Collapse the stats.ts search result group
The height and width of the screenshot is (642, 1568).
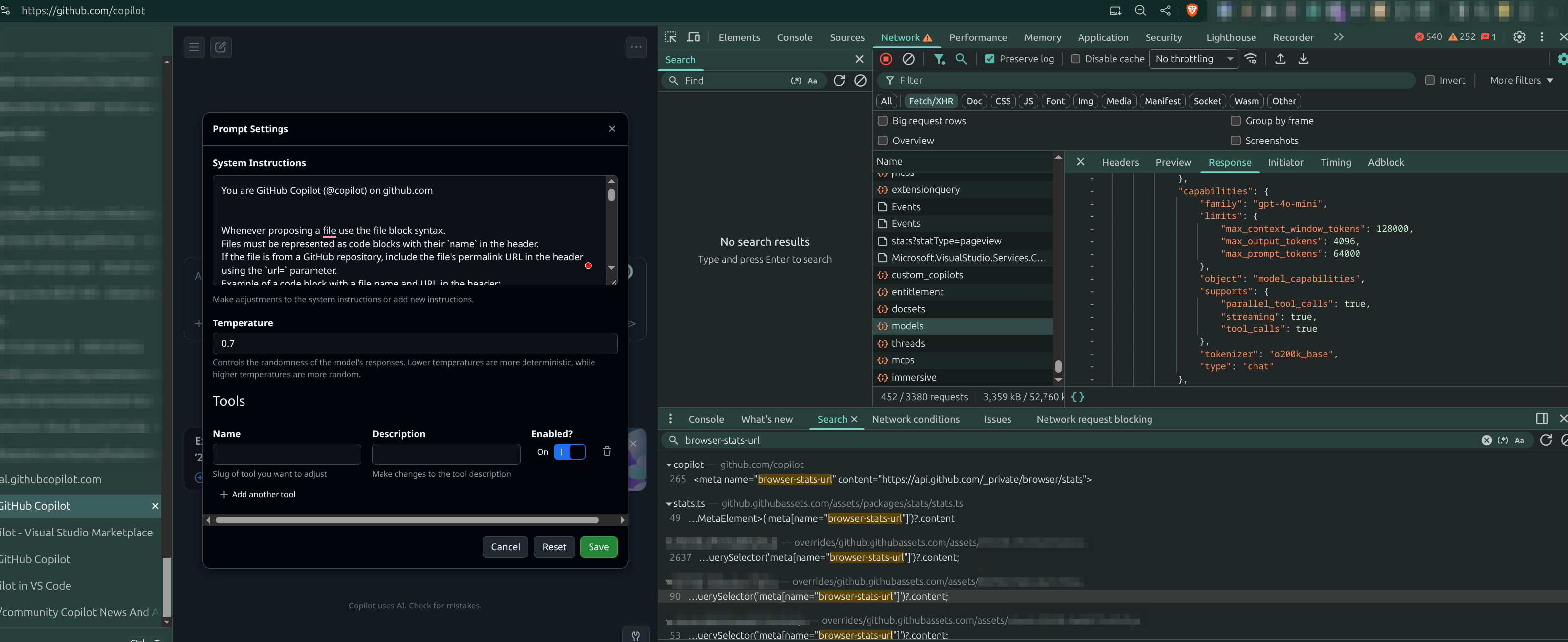(669, 504)
